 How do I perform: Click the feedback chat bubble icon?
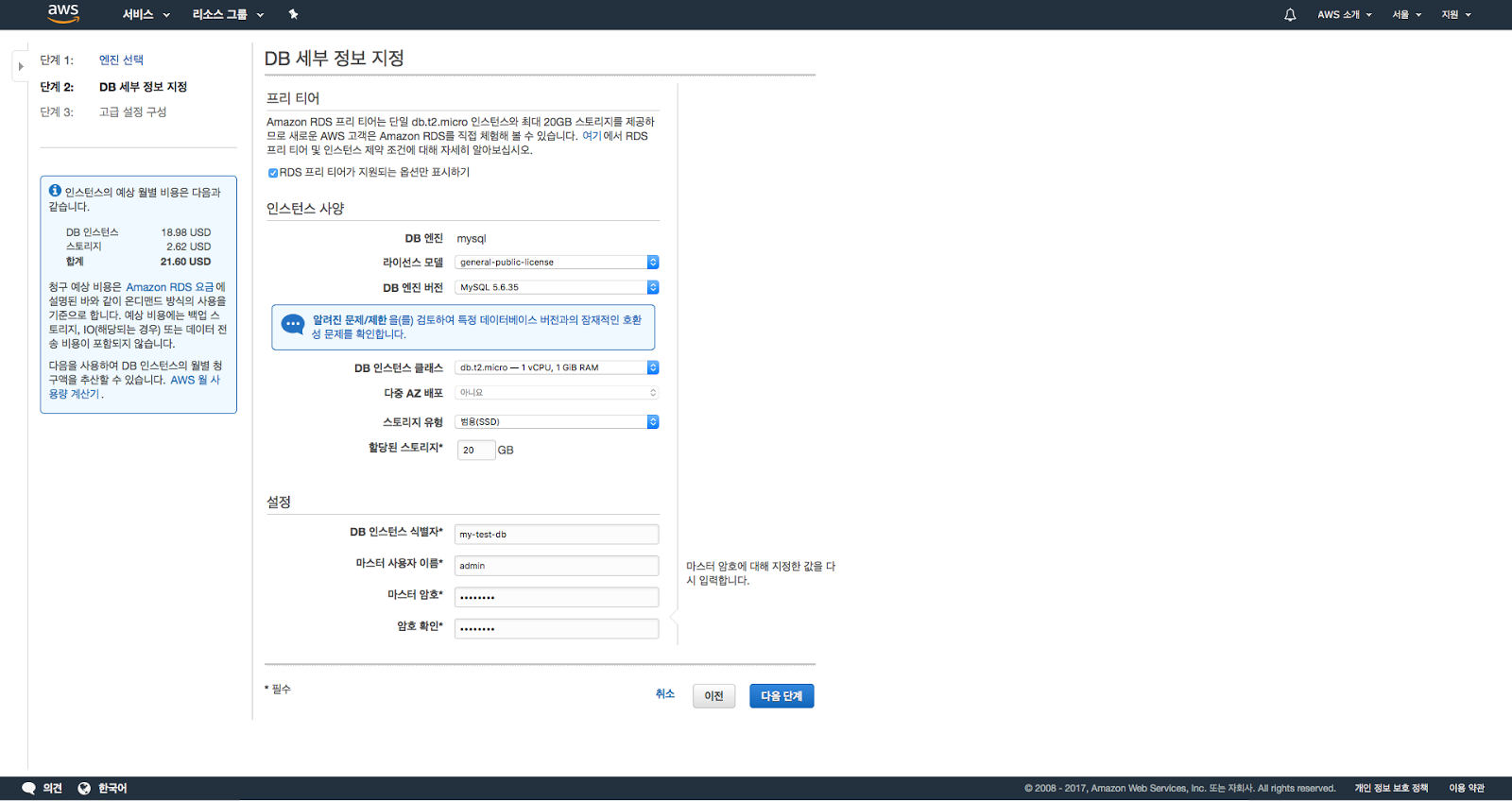pos(29,788)
